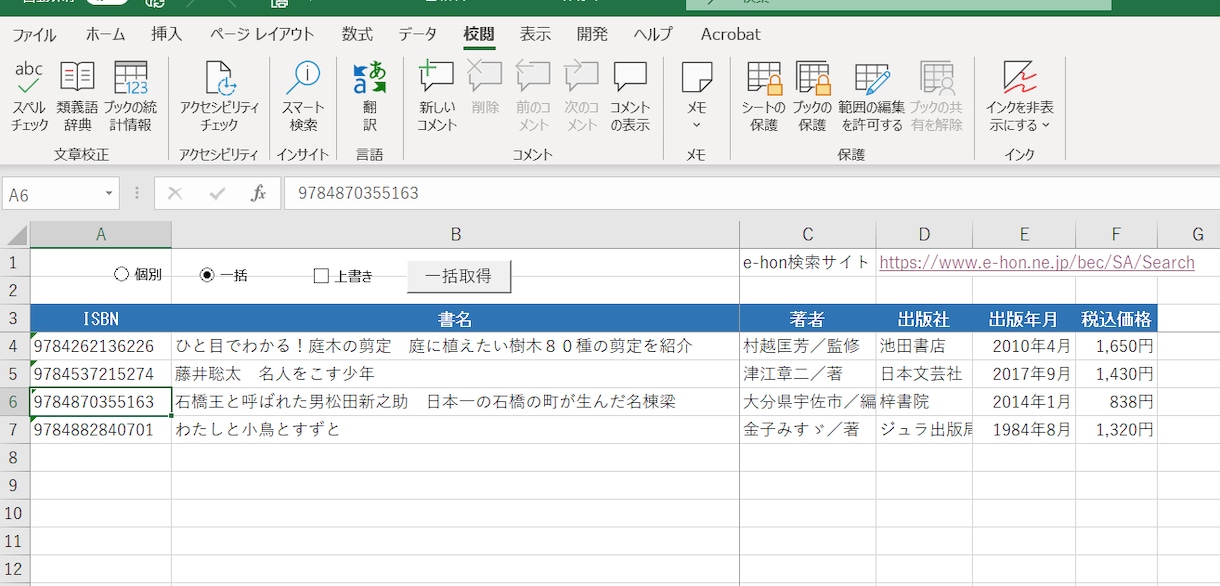Select the 税込価格 header cell
Image resolution: width=1220 pixels, height=586 pixels.
pyautogui.click(x=1117, y=319)
